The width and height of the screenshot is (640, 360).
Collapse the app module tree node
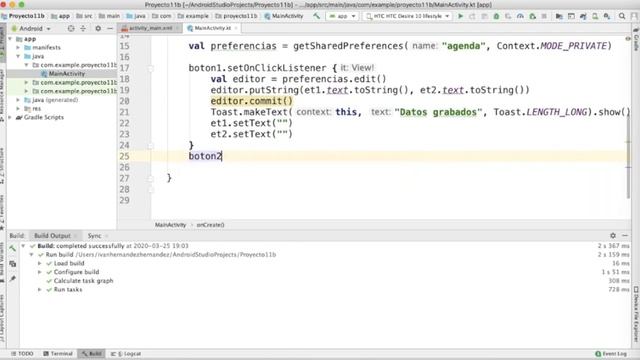[x=10, y=39]
